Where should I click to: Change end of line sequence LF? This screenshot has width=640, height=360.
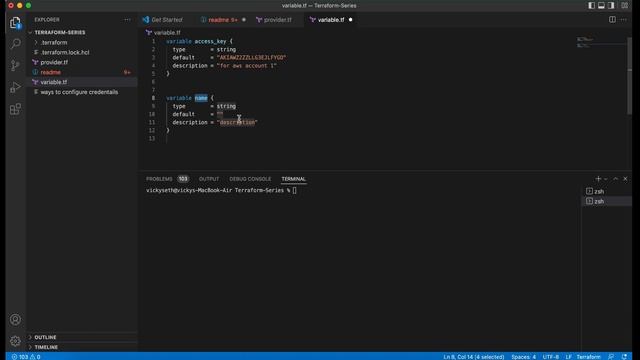pos(568,357)
